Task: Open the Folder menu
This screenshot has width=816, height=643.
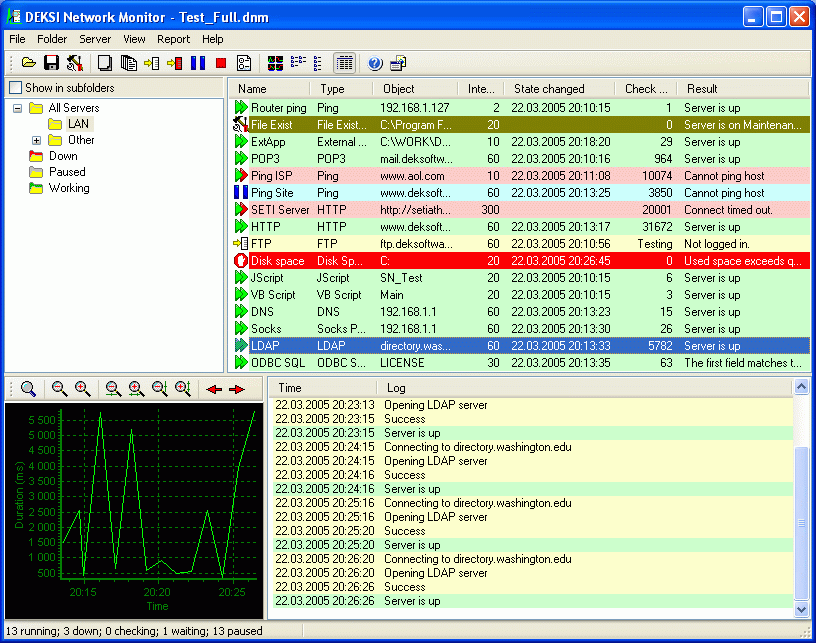Action: [x=52, y=39]
